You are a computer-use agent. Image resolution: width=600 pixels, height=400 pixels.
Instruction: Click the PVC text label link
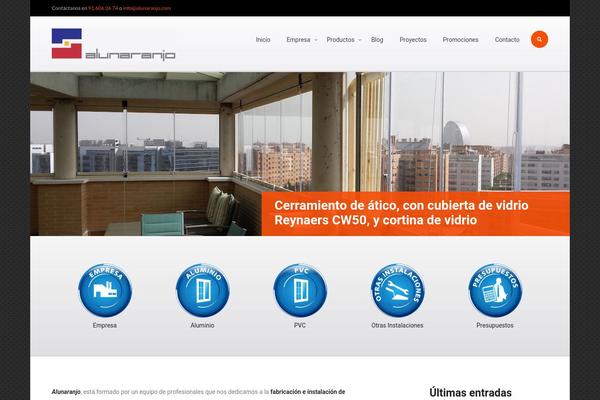300,325
